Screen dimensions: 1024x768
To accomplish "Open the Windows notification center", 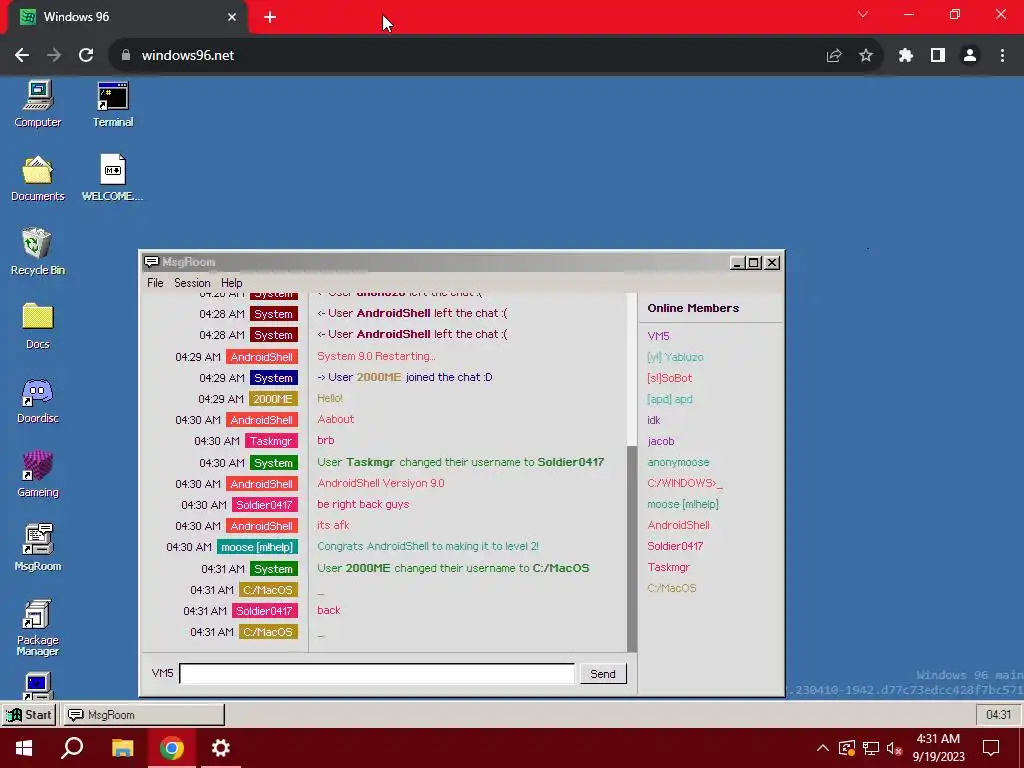I will pos(991,748).
